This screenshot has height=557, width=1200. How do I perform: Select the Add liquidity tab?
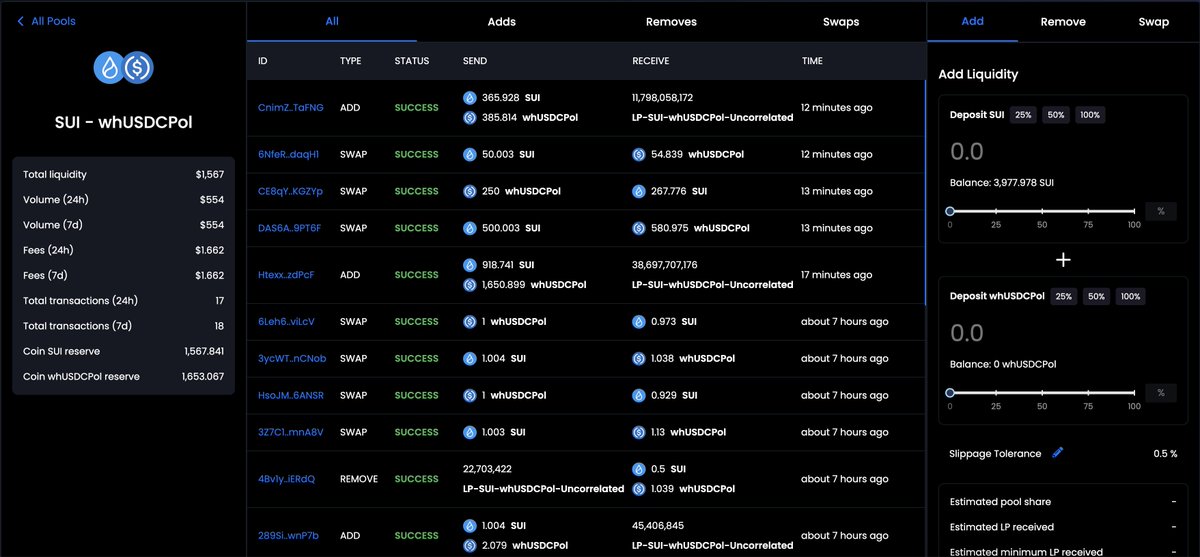click(x=972, y=21)
